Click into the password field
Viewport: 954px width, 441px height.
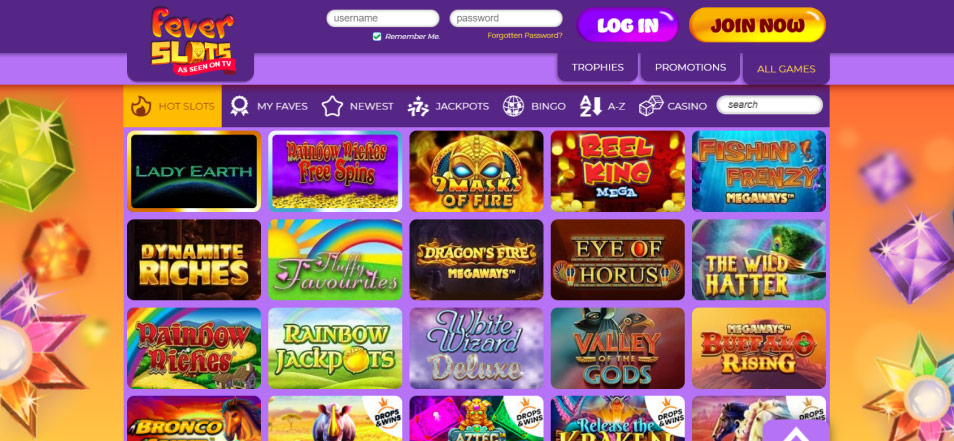click(x=506, y=18)
